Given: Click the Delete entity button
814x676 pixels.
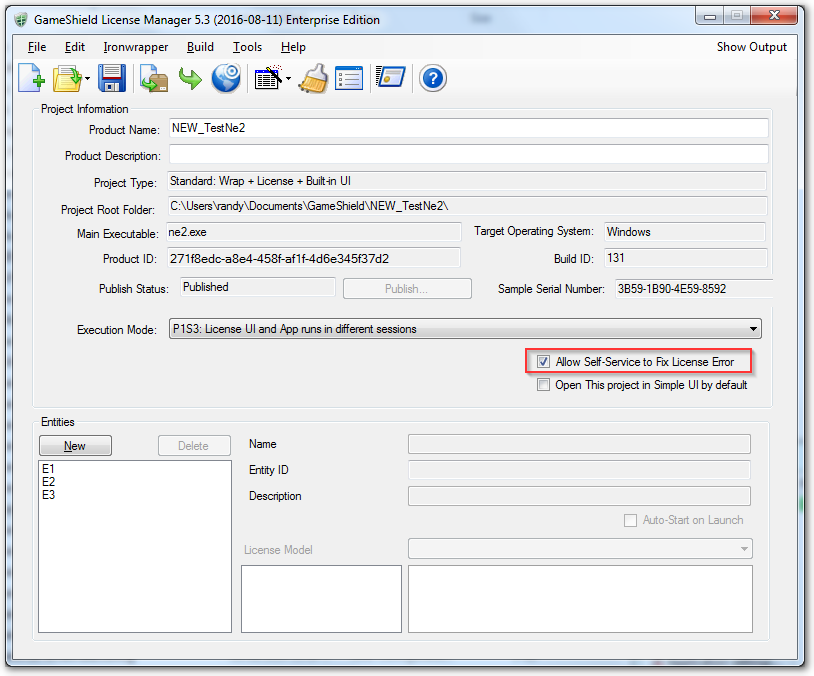Looking at the screenshot, I should [x=194, y=446].
